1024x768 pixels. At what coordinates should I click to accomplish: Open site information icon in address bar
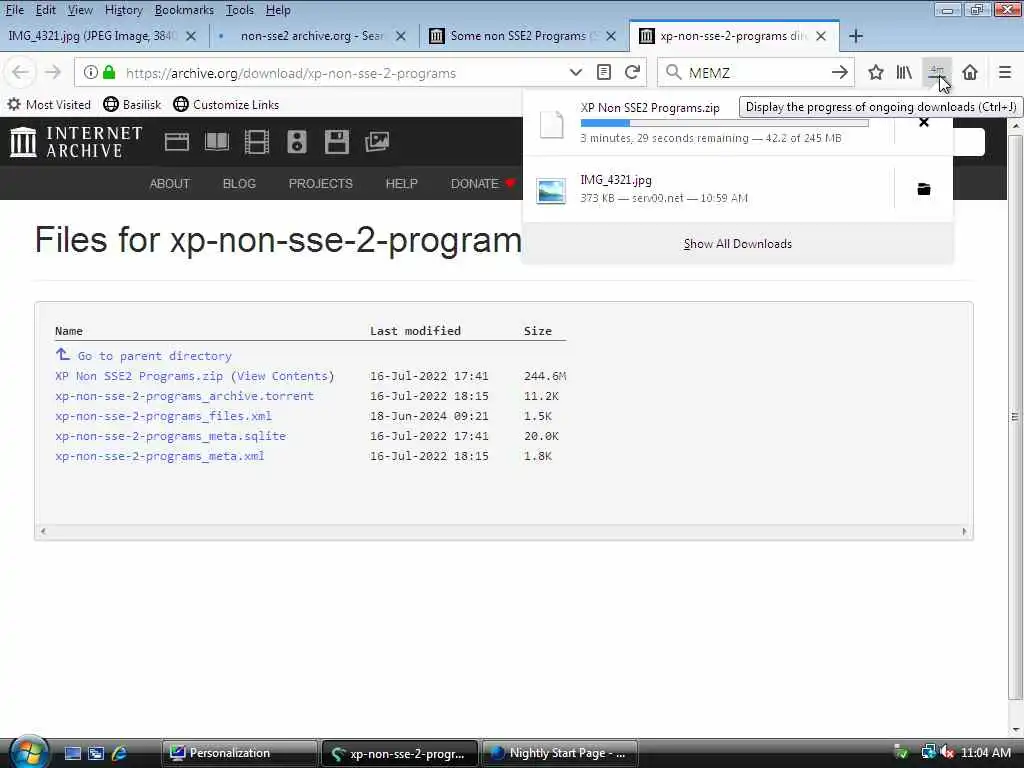tap(91, 72)
